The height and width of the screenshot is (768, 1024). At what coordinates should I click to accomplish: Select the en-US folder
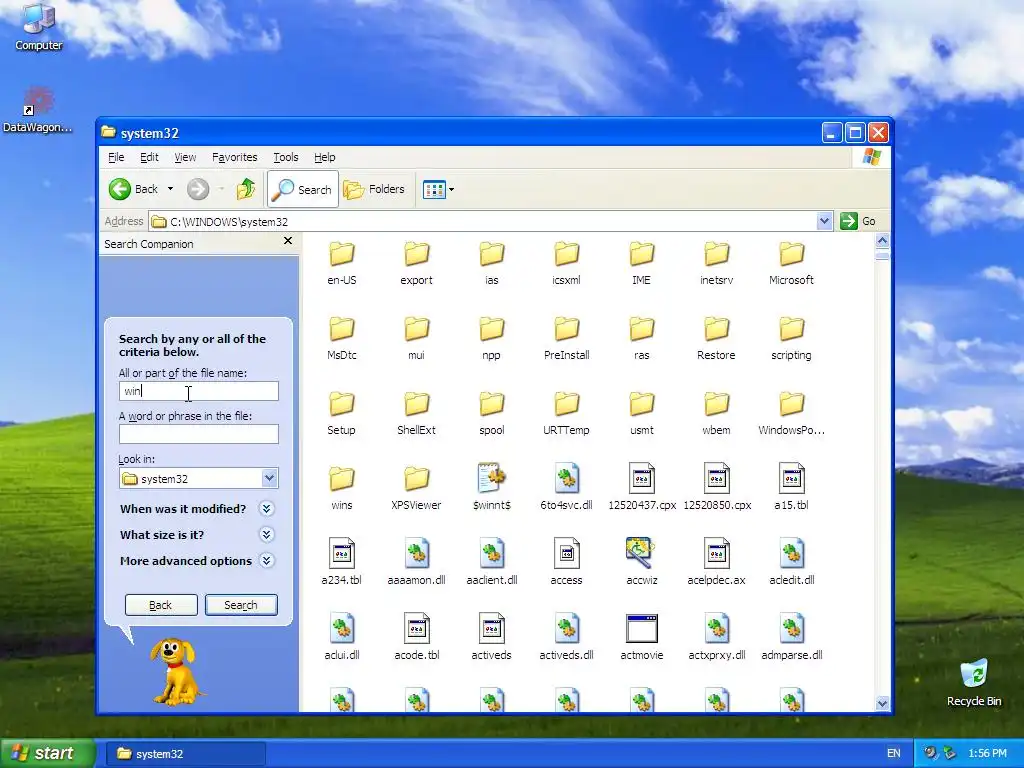pyautogui.click(x=342, y=263)
